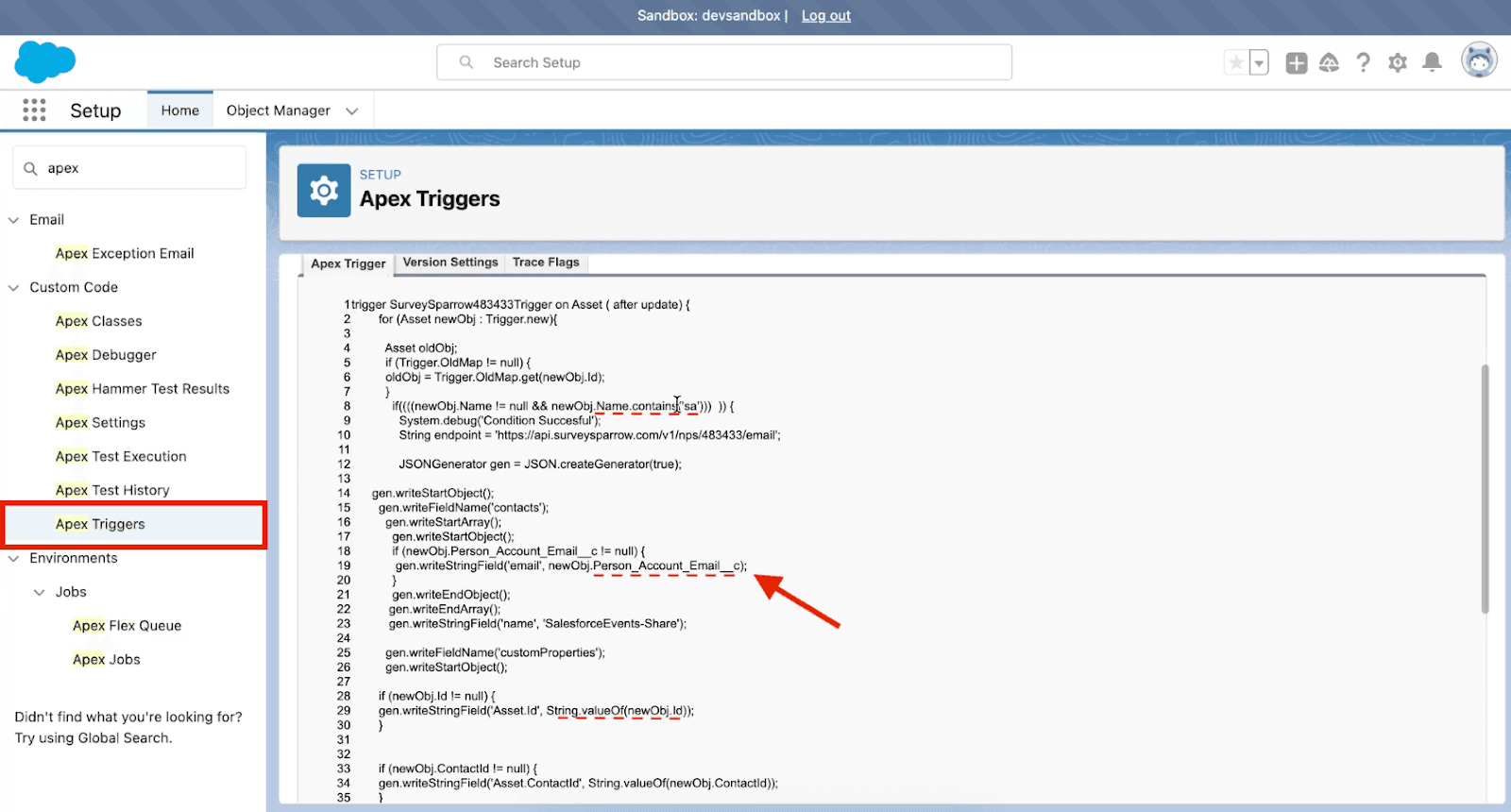Collapse the Jobs tree node
Viewport: 1511px width, 812px height.
40,593
